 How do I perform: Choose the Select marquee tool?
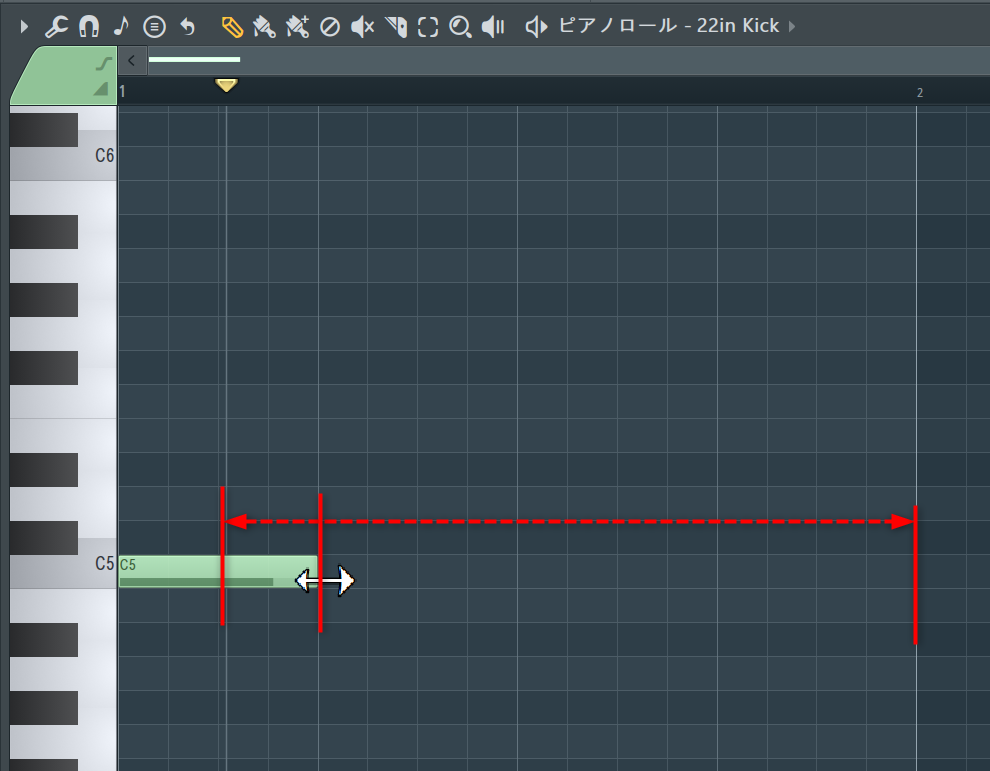point(428,27)
